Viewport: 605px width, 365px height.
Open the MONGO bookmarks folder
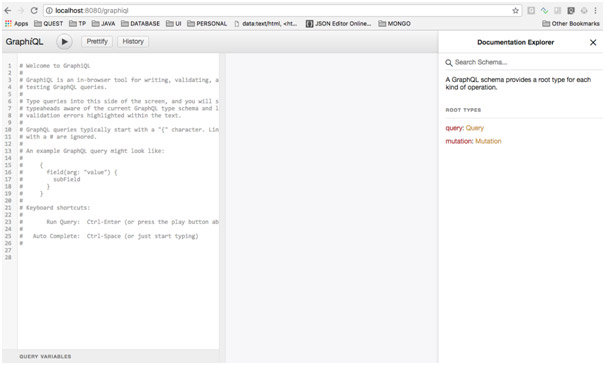coord(394,24)
